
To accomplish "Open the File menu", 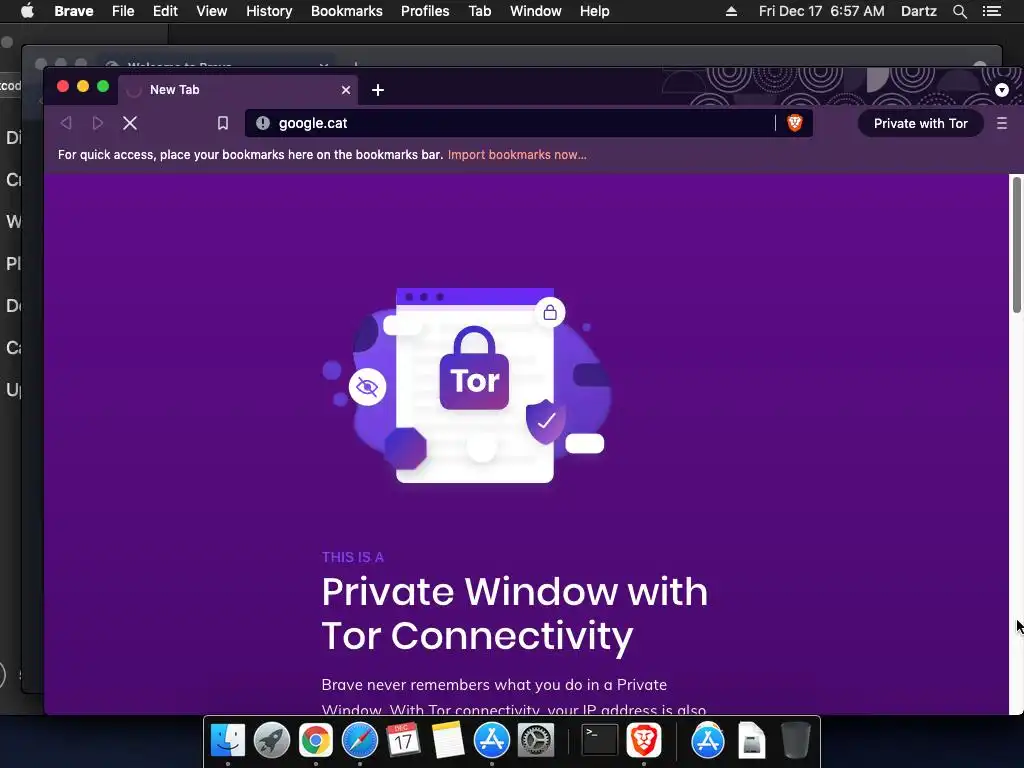I will tap(123, 11).
